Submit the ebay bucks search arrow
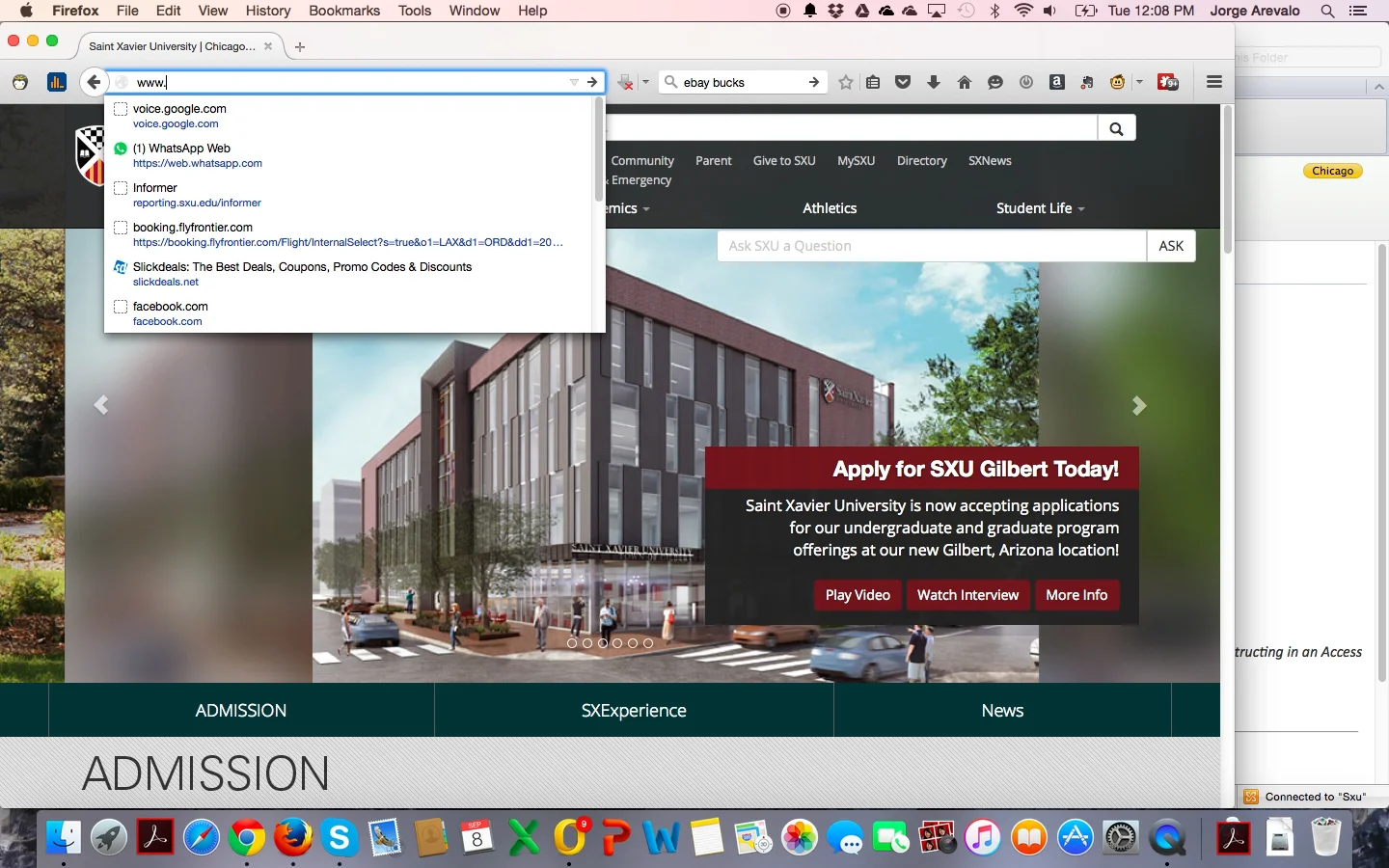This screenshot has height=868, width=1389. click(x=814, y=82)
